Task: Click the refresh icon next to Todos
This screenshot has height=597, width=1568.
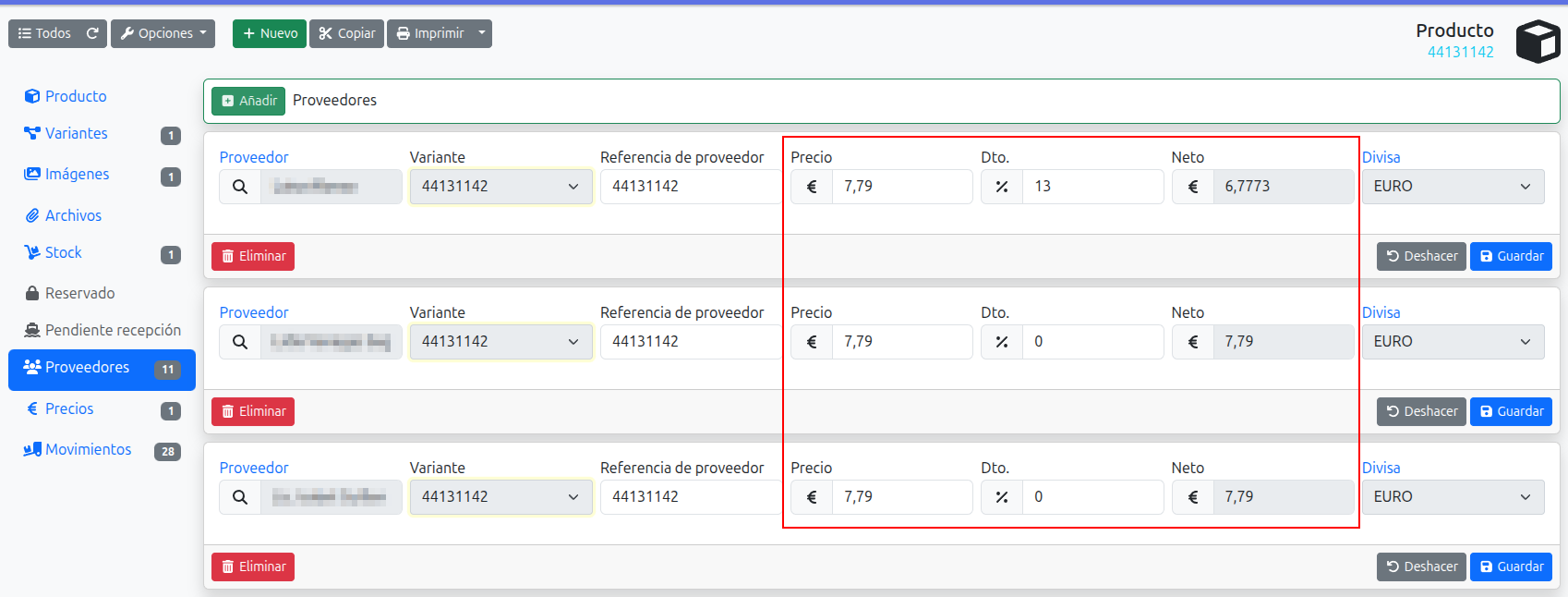Action: click(x=92, y=33)
